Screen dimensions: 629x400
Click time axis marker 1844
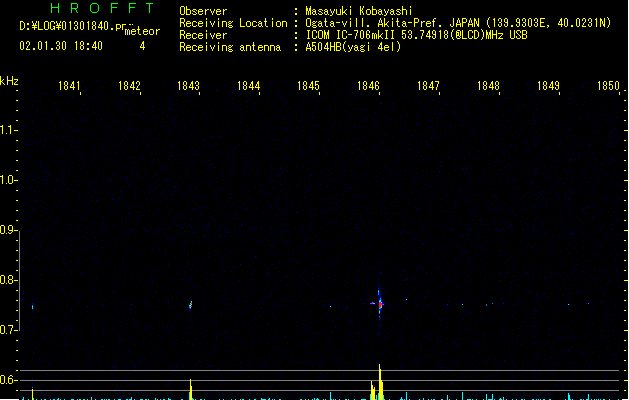click(x=249, y=86)
